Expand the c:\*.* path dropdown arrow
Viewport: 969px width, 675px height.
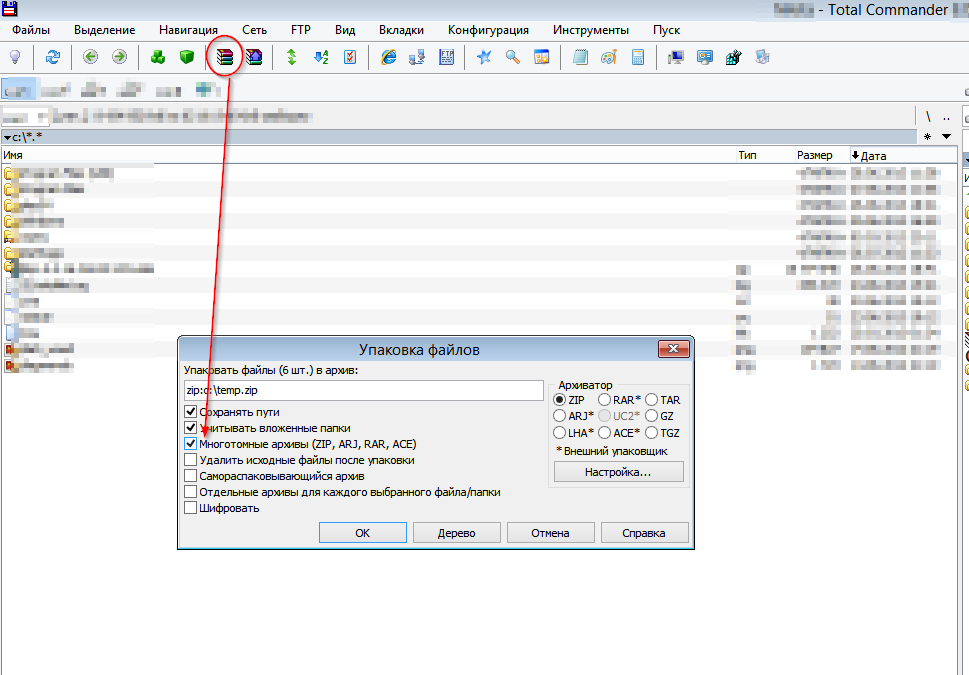pos(8,137)
